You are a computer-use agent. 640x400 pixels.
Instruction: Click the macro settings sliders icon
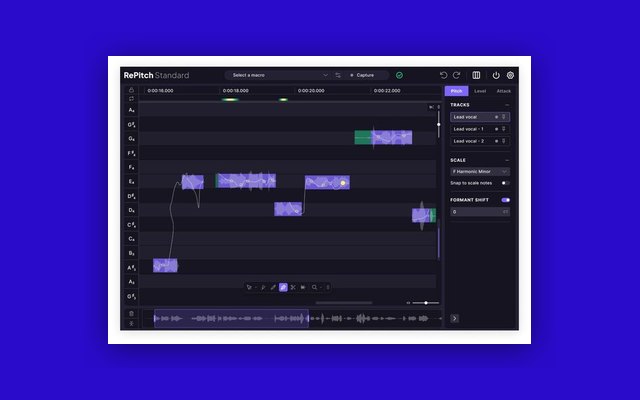tap(338, 75)
